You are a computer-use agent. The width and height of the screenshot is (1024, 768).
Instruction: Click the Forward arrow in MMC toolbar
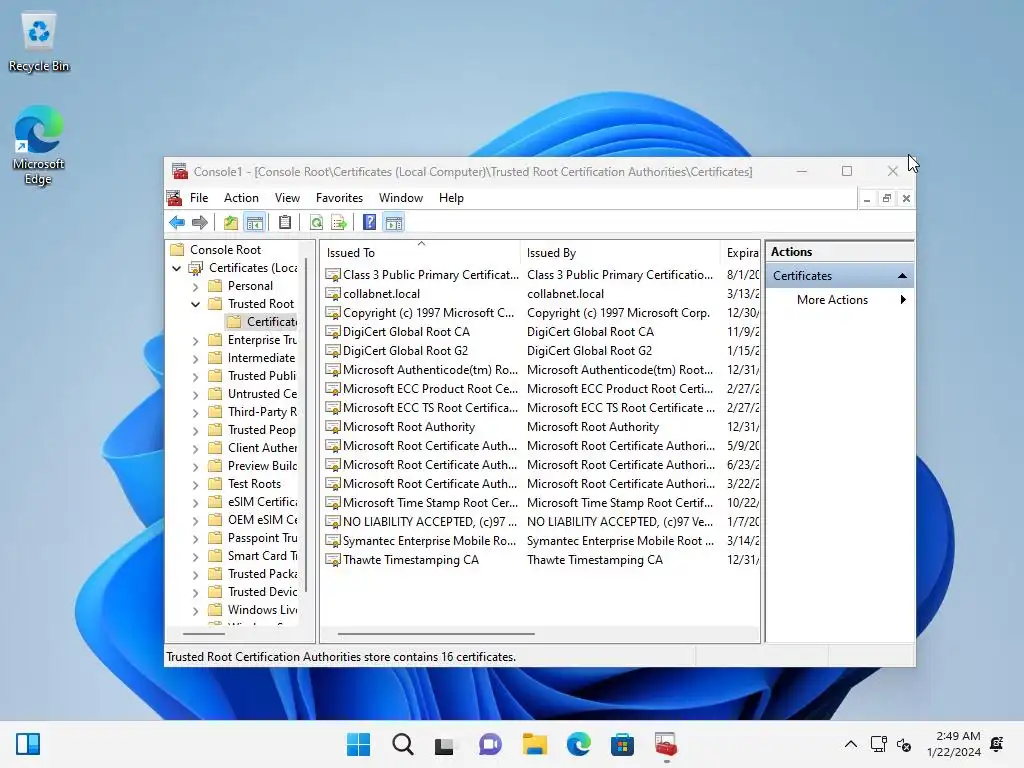click(200, 223)
